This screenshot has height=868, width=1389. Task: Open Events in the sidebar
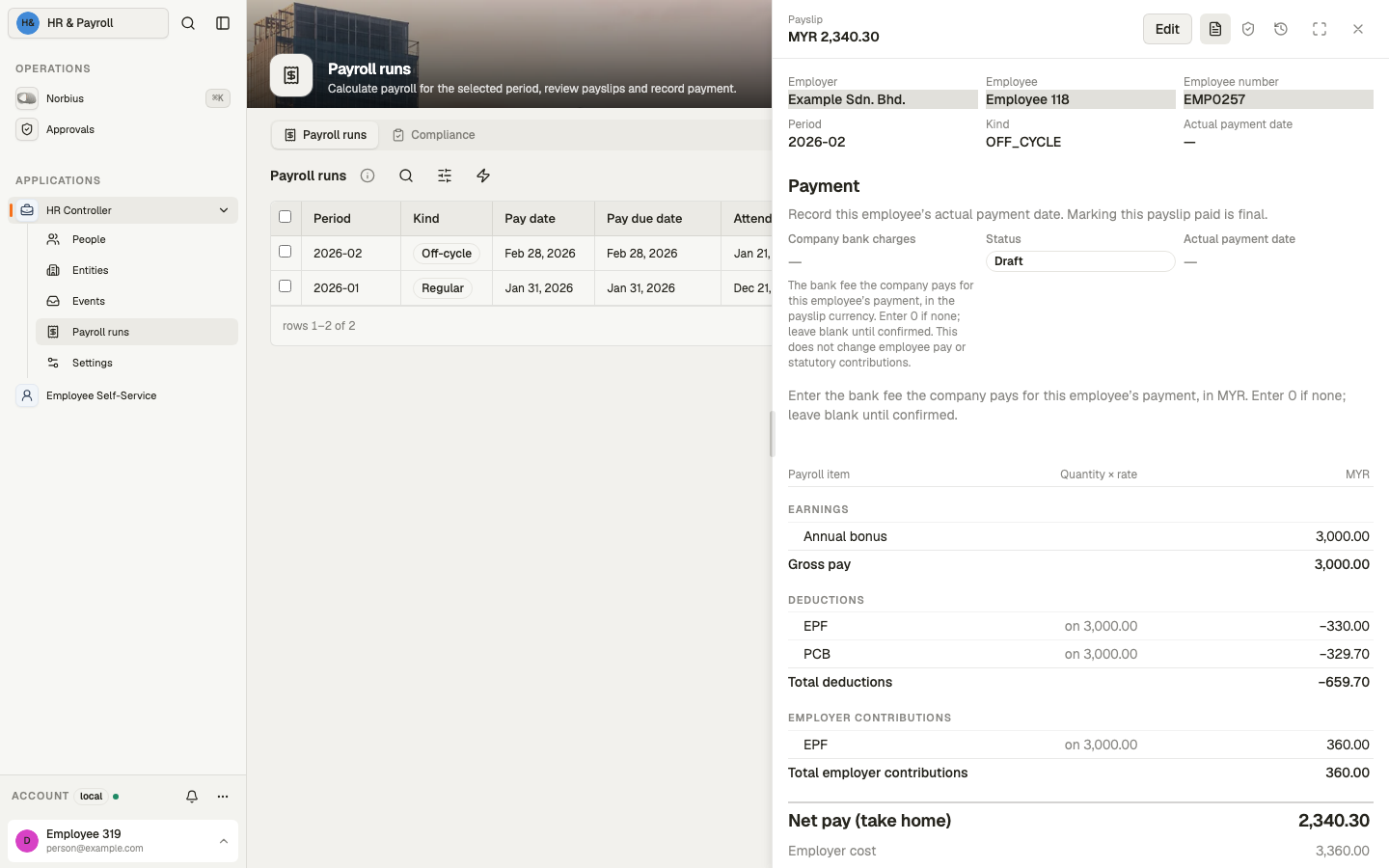click(x=137, y=301)
